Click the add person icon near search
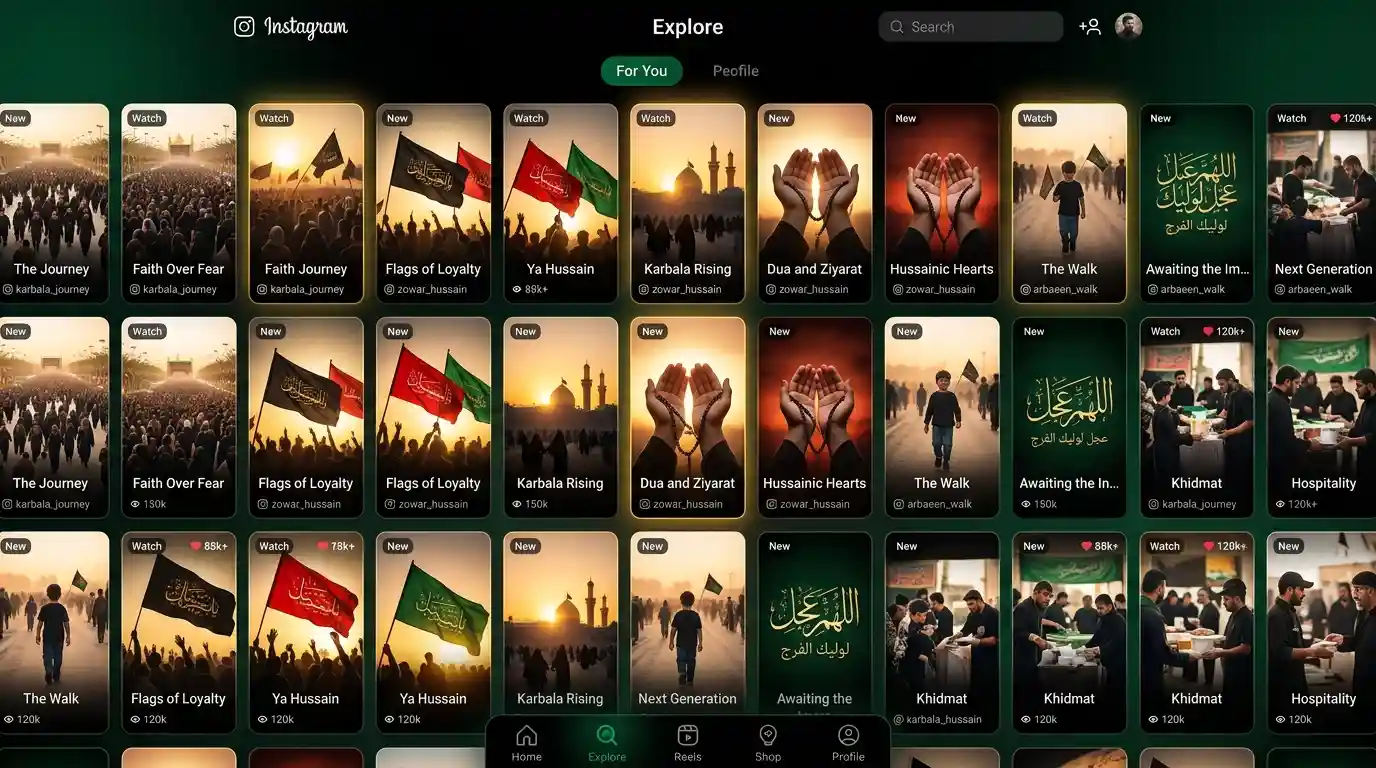The width and height of the screenshot is (1376, 768). pyautogui.click(x=1090, y=27)
